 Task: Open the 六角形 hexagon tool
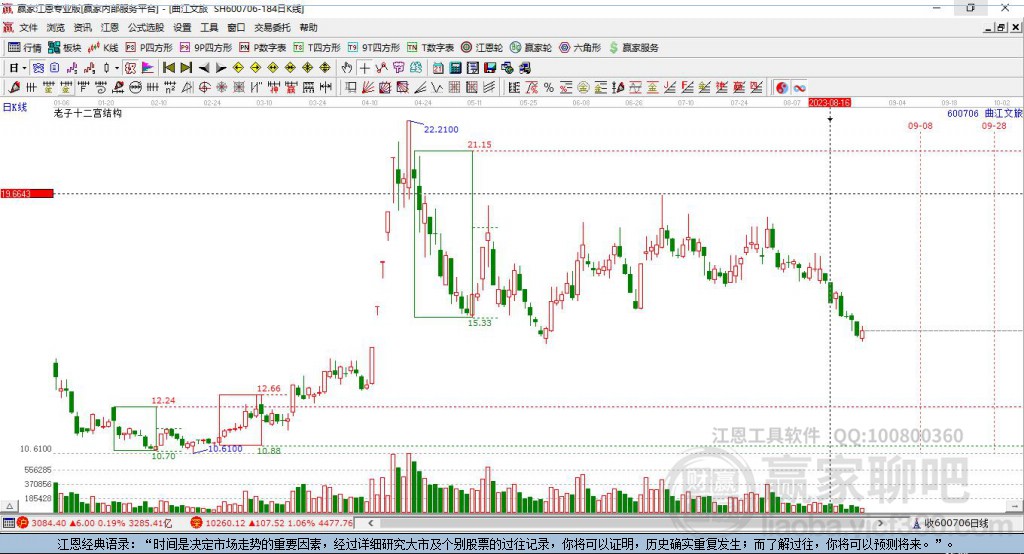click(580, 48)
